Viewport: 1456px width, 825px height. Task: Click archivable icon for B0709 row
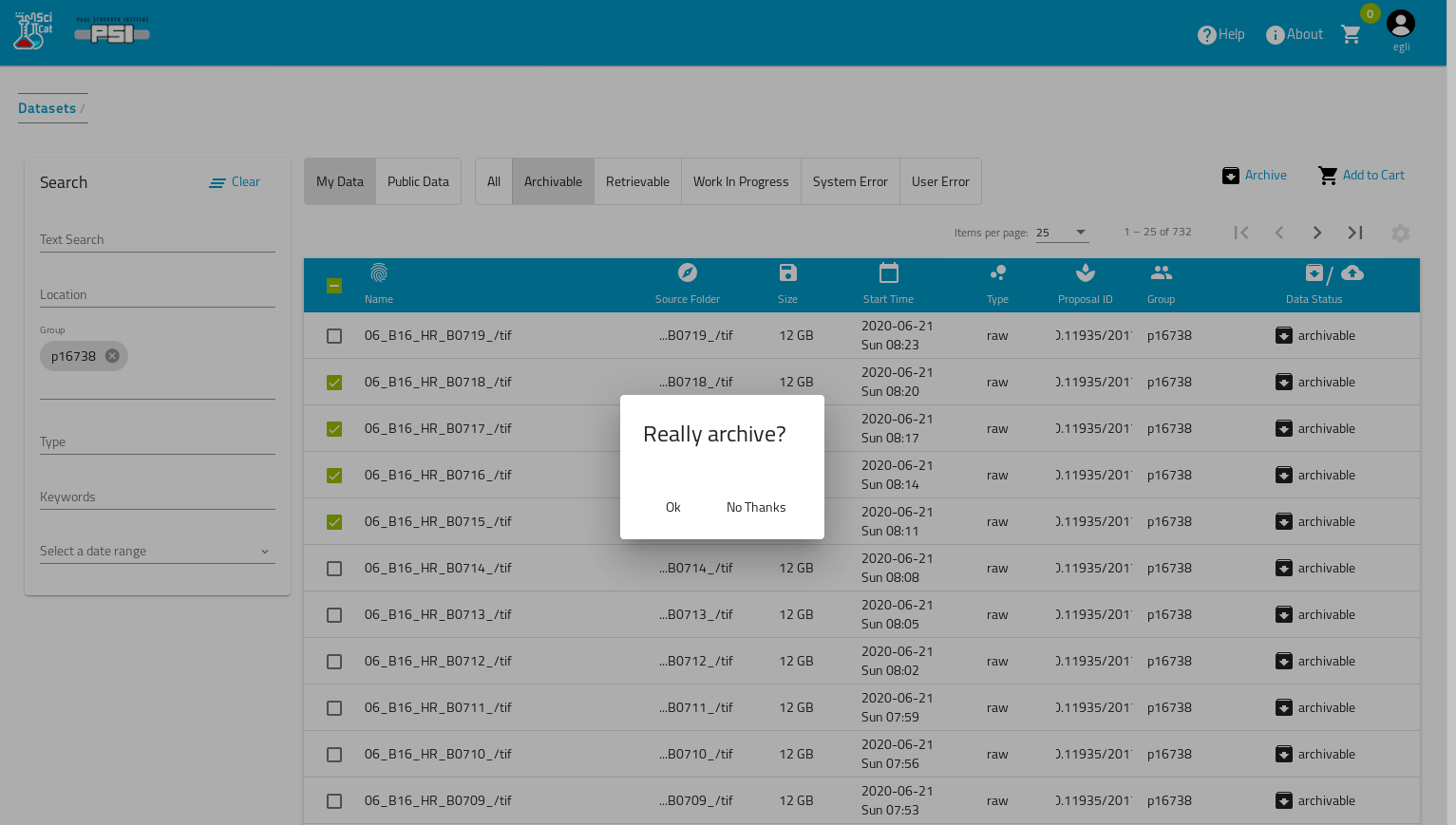[x=1284, y=801]
